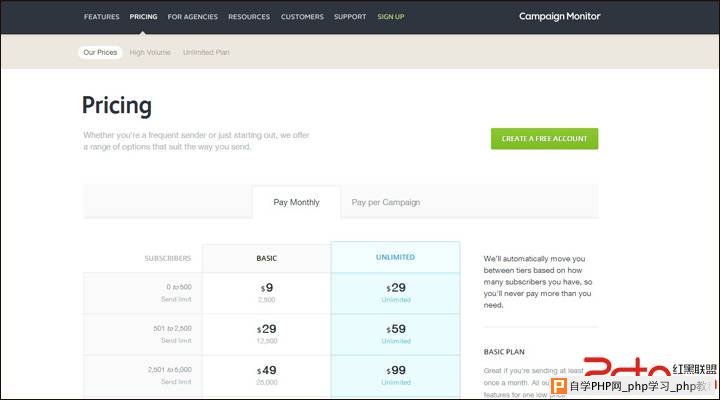
Task: Select Pricing in the top navigation
Action: (x=143, y=17)
